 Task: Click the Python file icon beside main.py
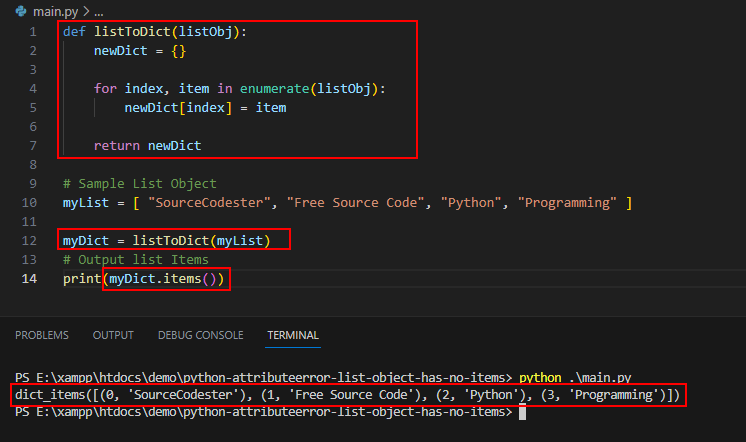pyautogui.click(x=21, y=11)
